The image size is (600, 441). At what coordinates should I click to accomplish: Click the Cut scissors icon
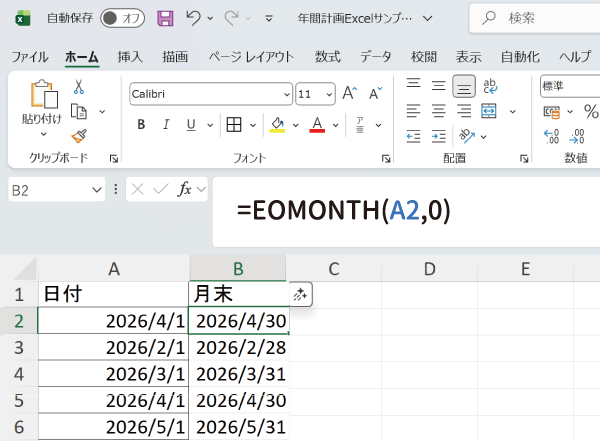(78, 87)
